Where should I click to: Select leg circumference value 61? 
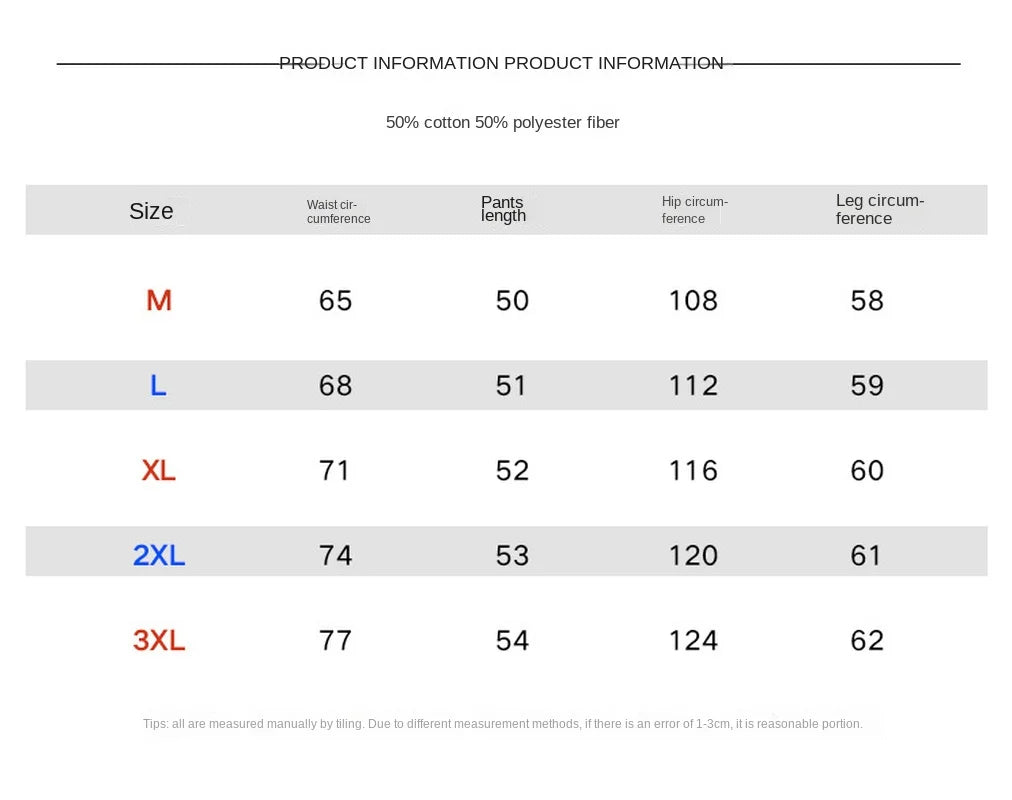click(865, 555)
